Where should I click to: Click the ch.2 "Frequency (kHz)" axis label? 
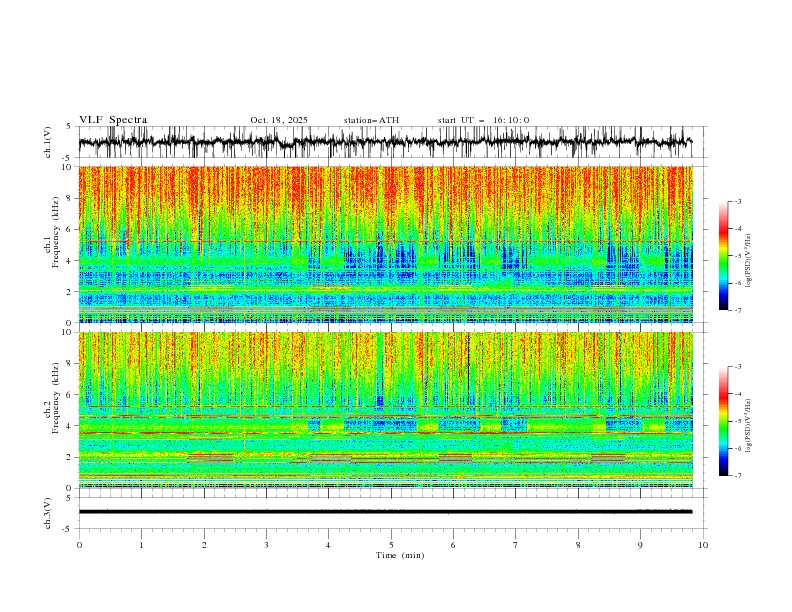pyautogui.click(x=56, y=398)
